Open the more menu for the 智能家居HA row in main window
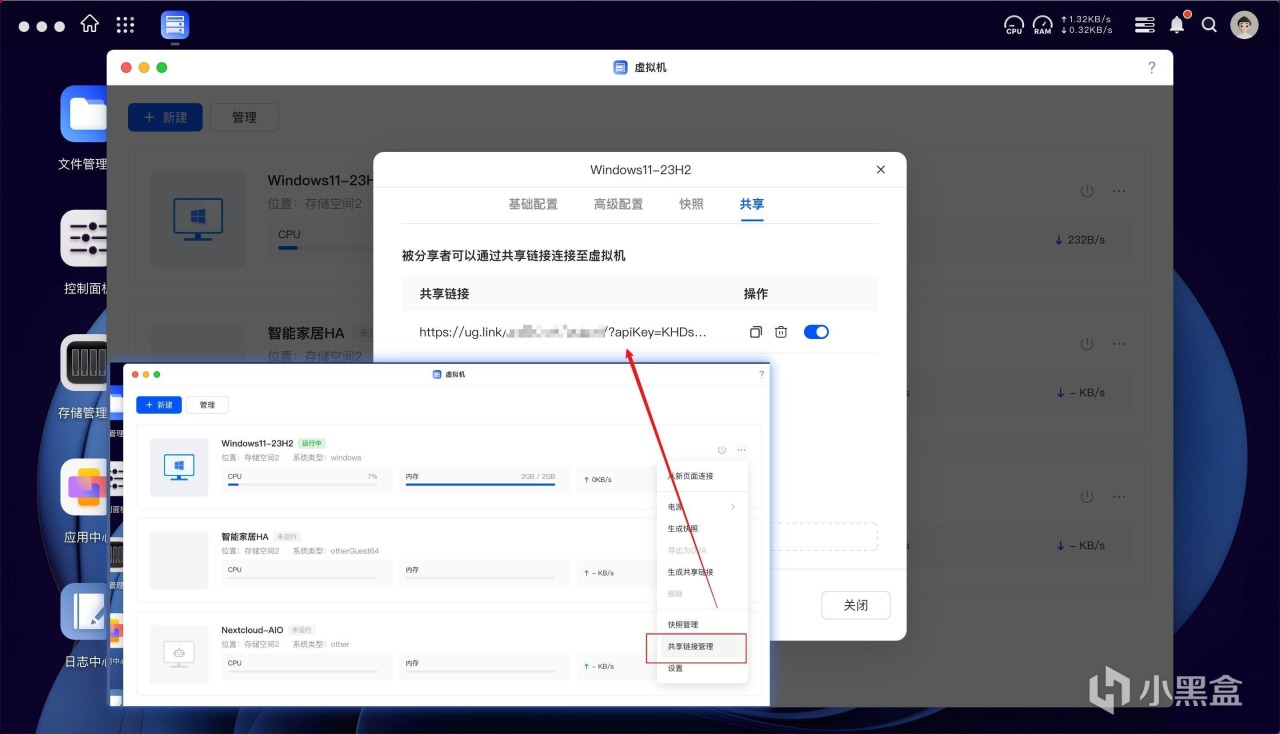Screen dimensions: 1280x734 pyautogui.click(x=1120, y=344)
